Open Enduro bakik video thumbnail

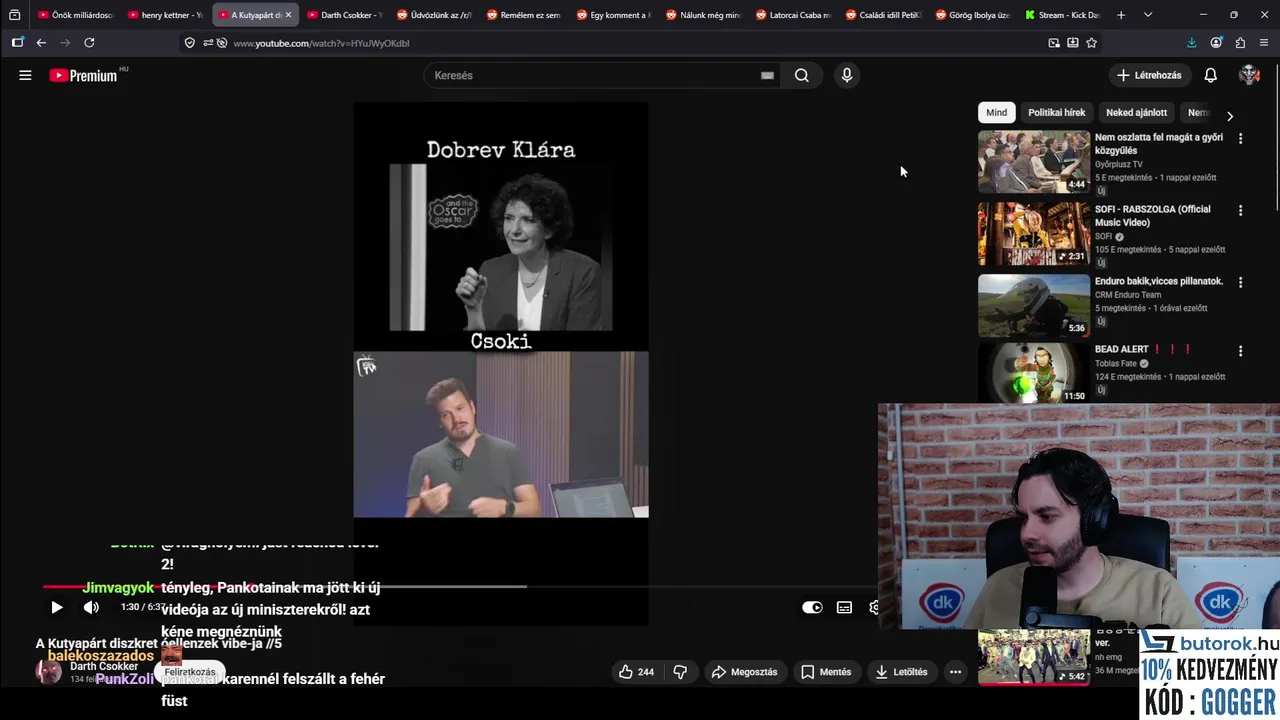pos(1034,306)
